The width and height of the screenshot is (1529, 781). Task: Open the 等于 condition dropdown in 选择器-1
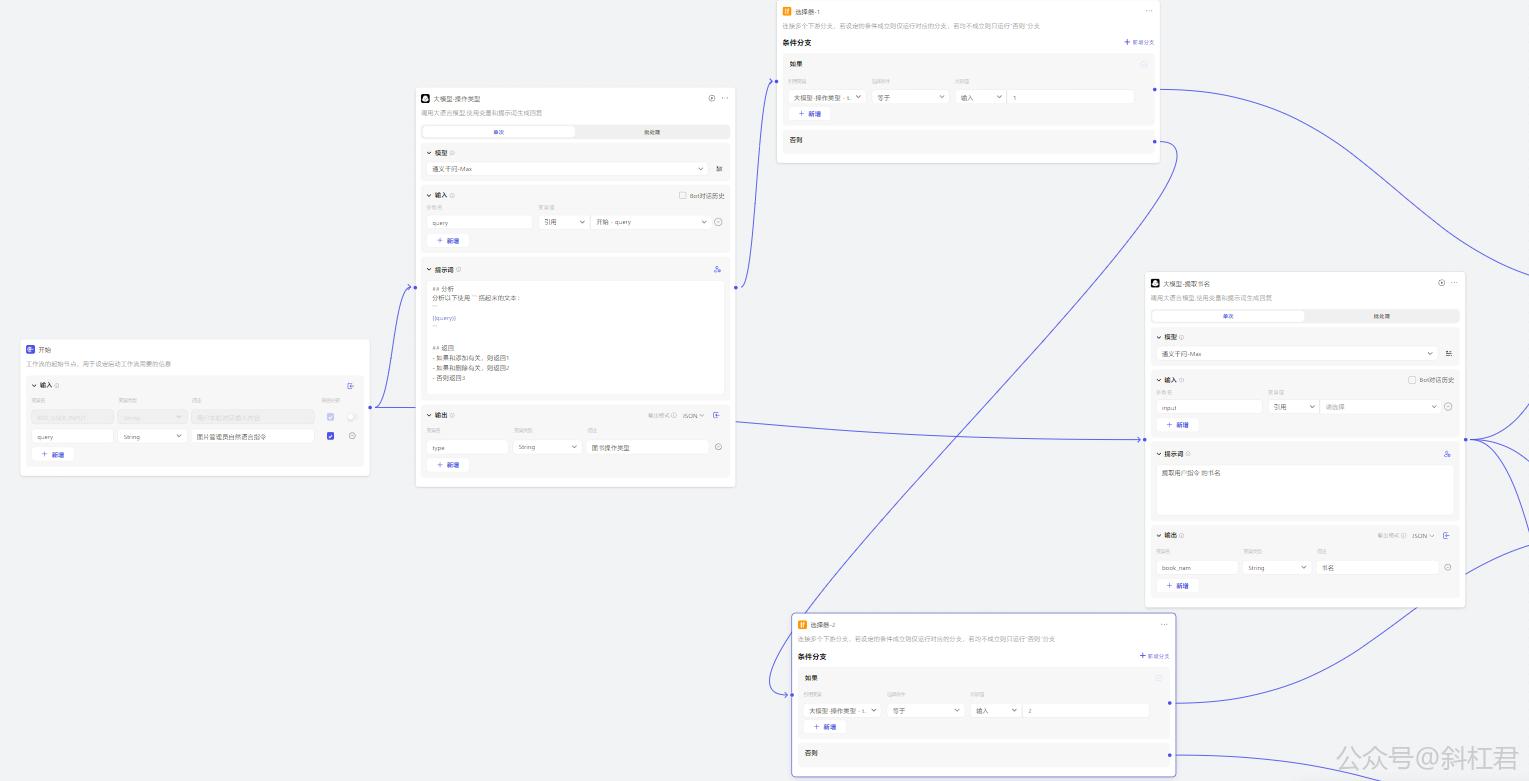[x=910, y=97]
